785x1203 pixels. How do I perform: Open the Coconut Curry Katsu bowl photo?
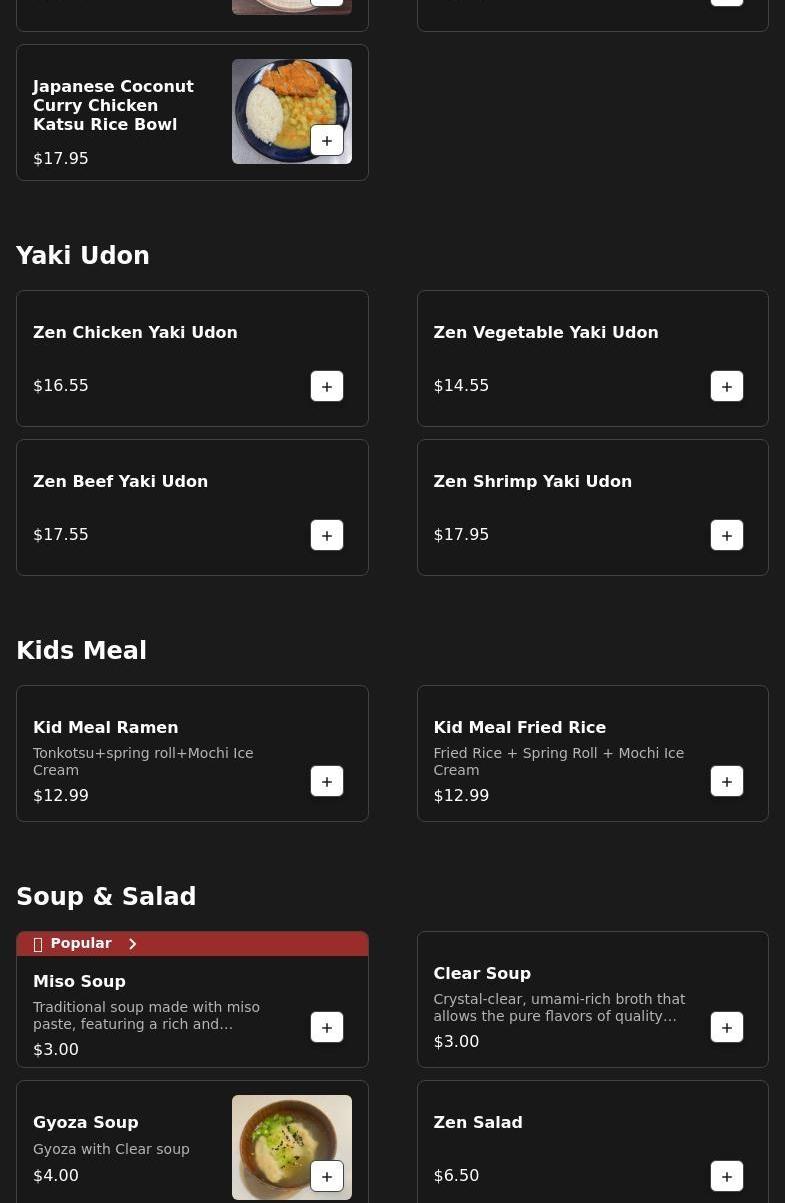tap(292, 111)
